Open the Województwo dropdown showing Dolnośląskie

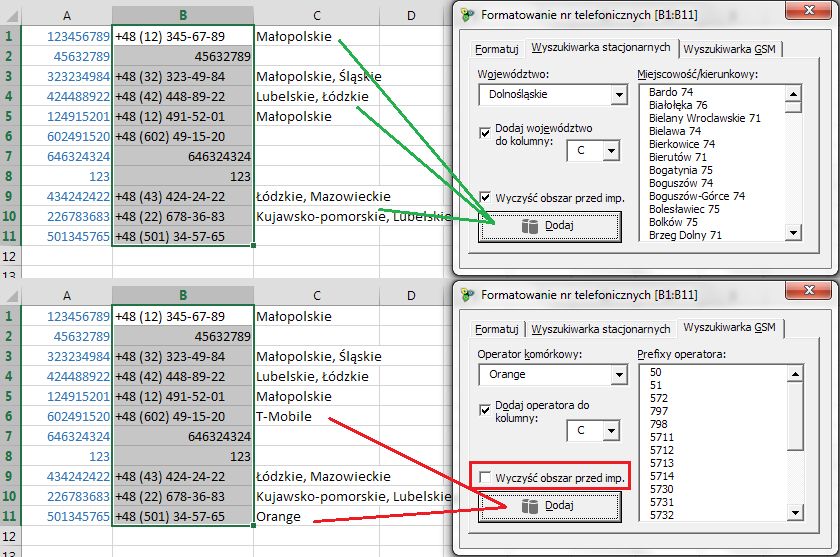pos(619,95)
